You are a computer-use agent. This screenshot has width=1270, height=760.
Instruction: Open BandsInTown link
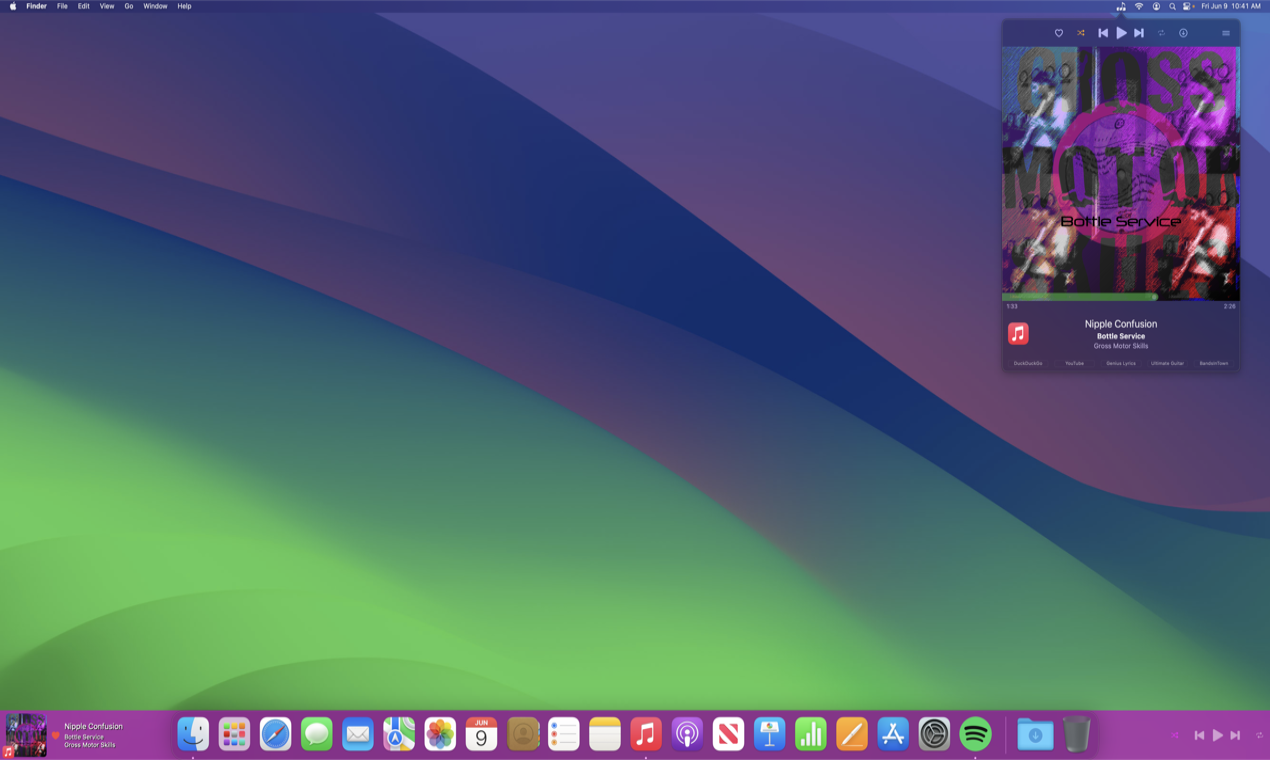coord(1214,363)
